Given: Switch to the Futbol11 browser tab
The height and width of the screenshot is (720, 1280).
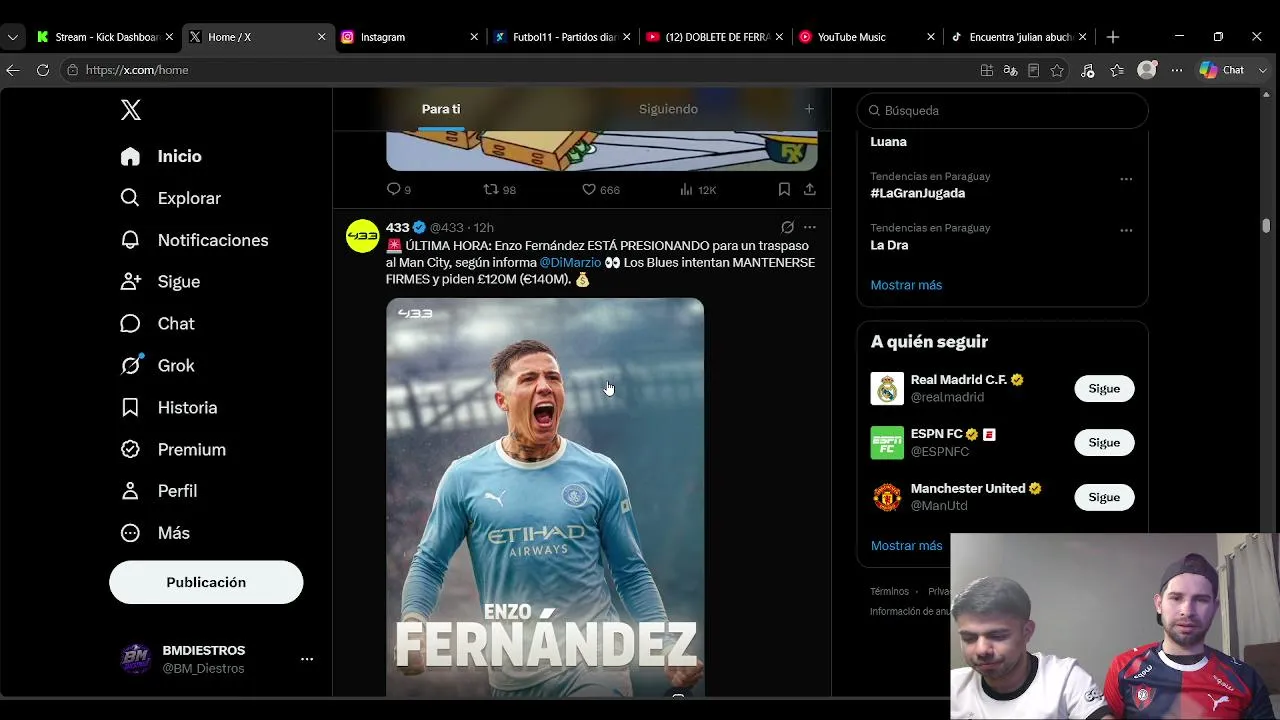Looking at the screenshot, I should [x=562, y=37].
